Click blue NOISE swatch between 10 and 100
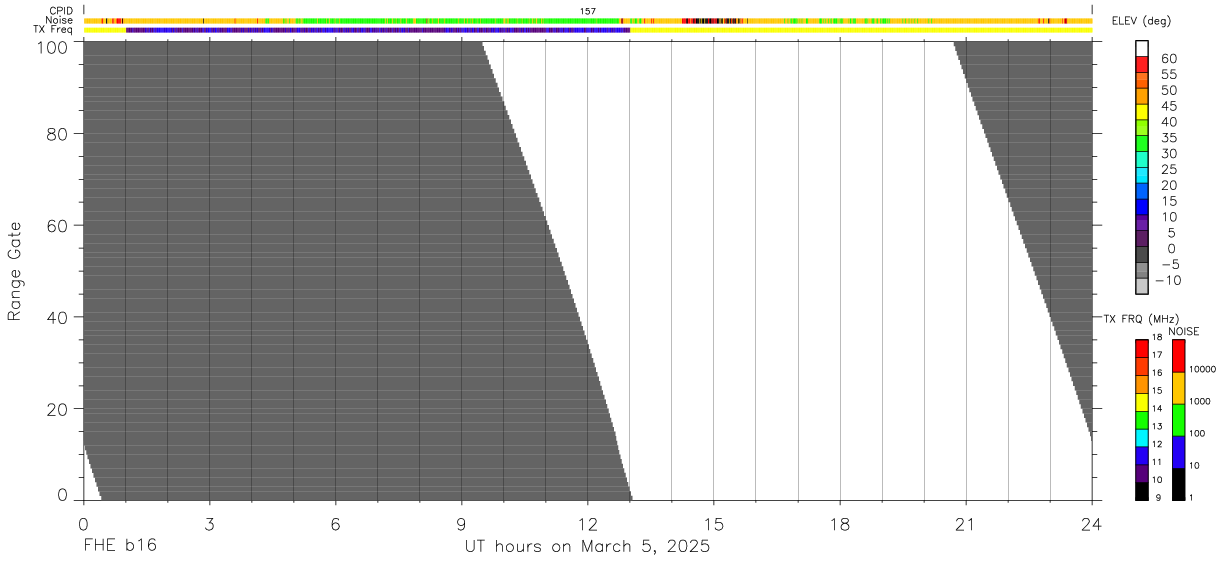 (x=1178, y=452)
